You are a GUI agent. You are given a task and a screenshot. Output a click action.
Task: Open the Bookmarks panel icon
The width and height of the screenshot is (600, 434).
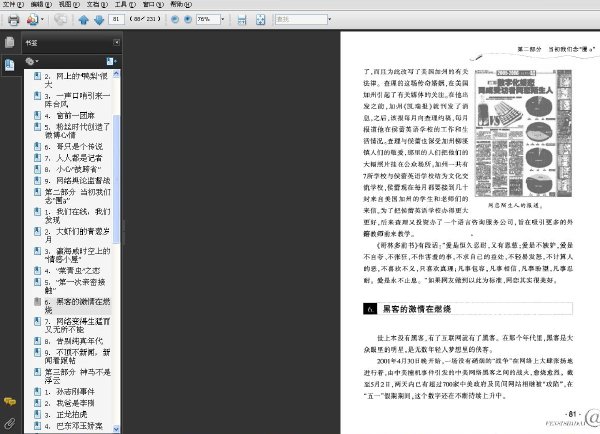click(10, 65)
